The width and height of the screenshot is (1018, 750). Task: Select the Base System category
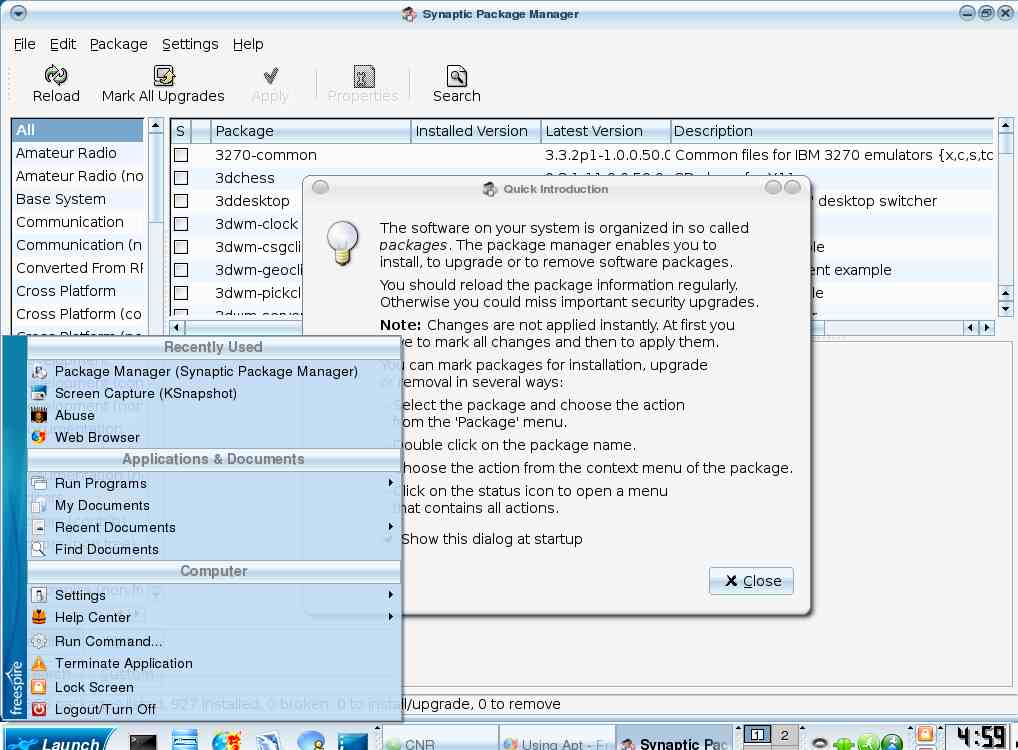(x=78, y=199)
